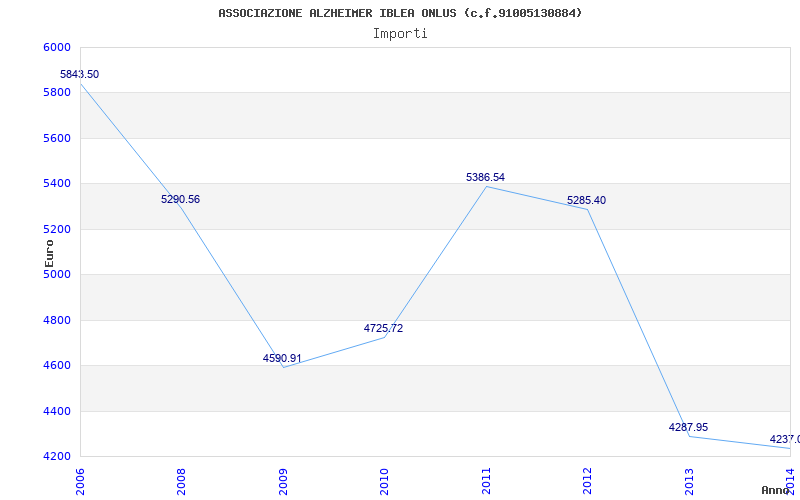The height and width of the screenshot is (500, 800).
Task: Click the x-axis year 2010
Action: tap(384, 481)
